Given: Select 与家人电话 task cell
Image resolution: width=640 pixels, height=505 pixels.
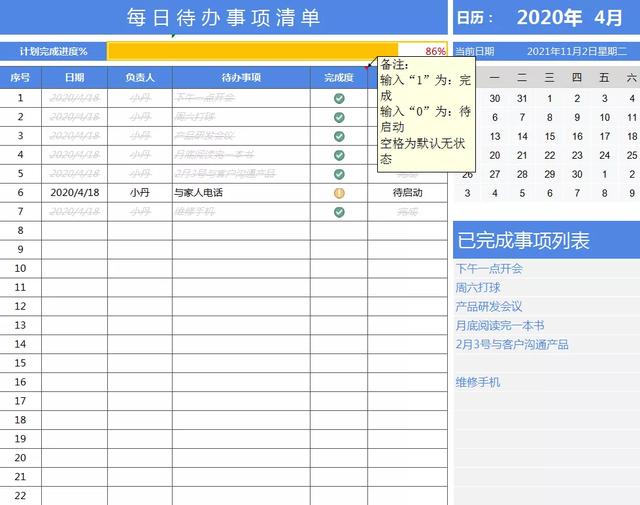Looking at the screenshot, I should pyautogui.click(x=241, y=193).
